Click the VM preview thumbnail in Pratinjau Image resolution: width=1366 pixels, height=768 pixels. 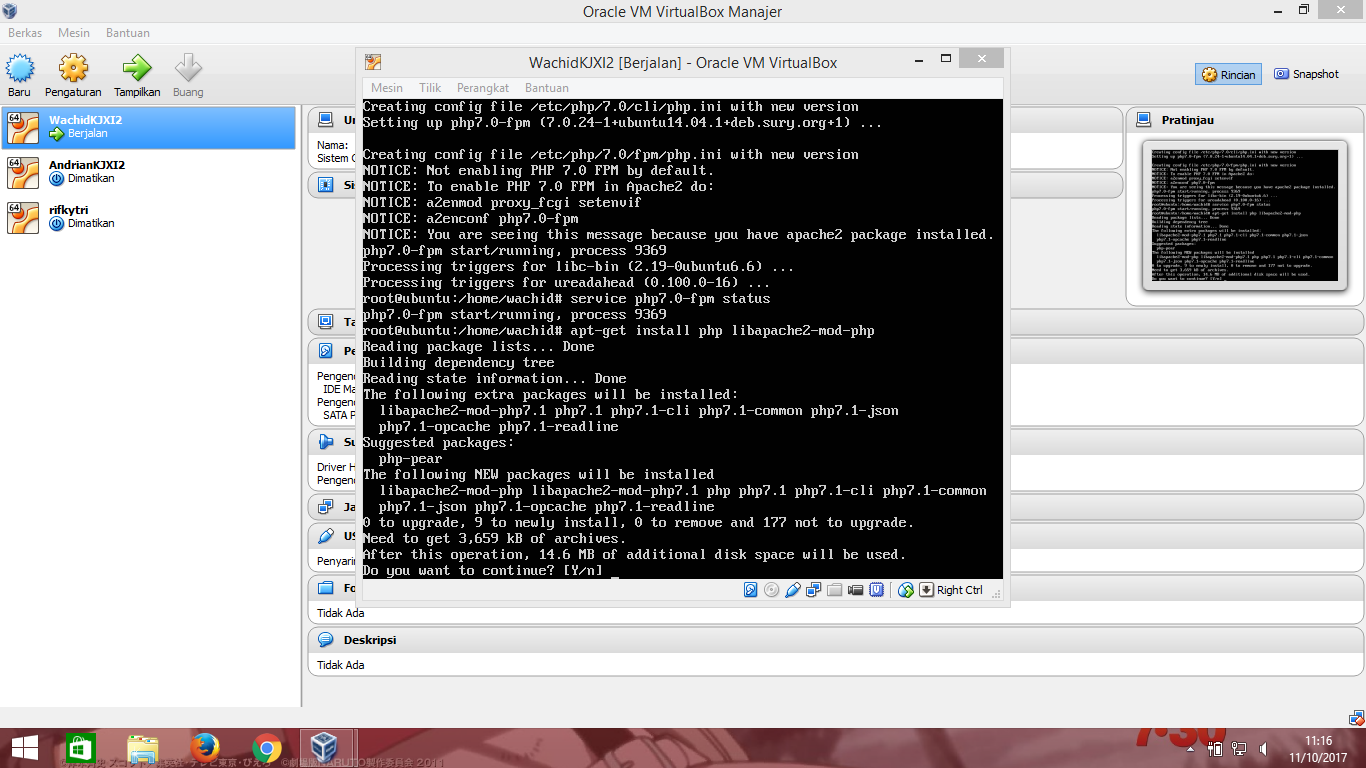[x=1244, y=215]
